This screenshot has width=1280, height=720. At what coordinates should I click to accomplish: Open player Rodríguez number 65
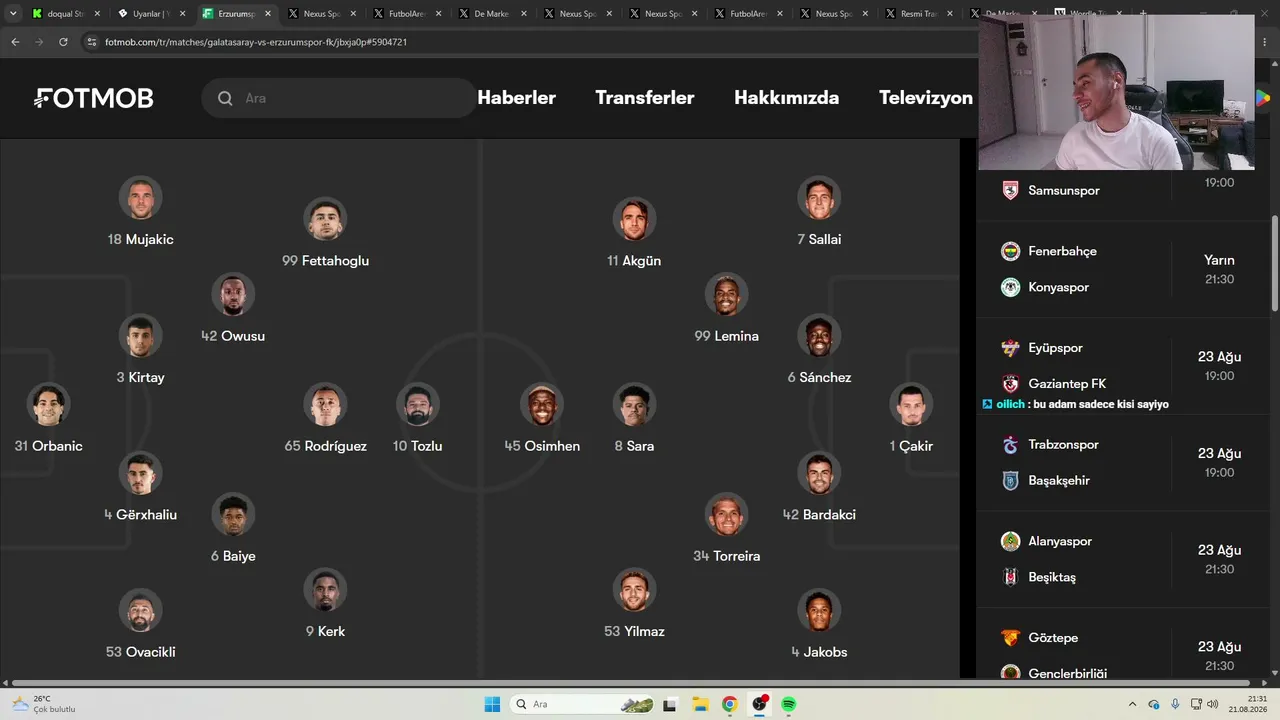[325, 418]
